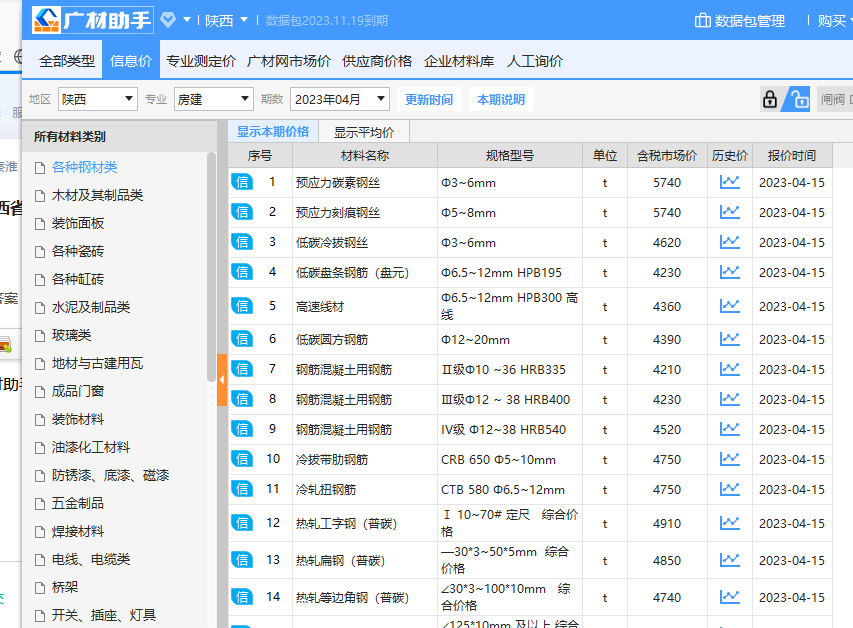Image resolution: width=853 pixels, height=628 pixels.
Task: Open history price chart for 预应力碳素钢丝
Action: [x=730, y=182]
